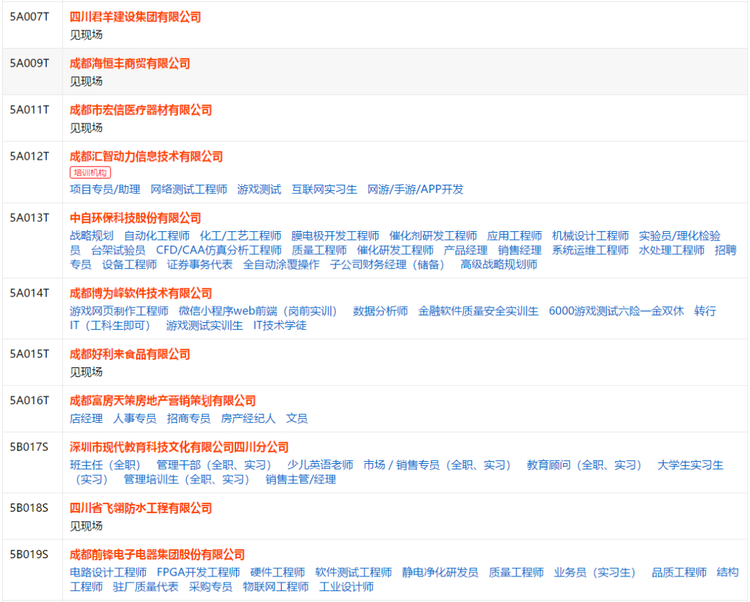Open 游戏网页制作工程师 job posting
Viewport: 750px width, 602px height.
coord(119,311)
